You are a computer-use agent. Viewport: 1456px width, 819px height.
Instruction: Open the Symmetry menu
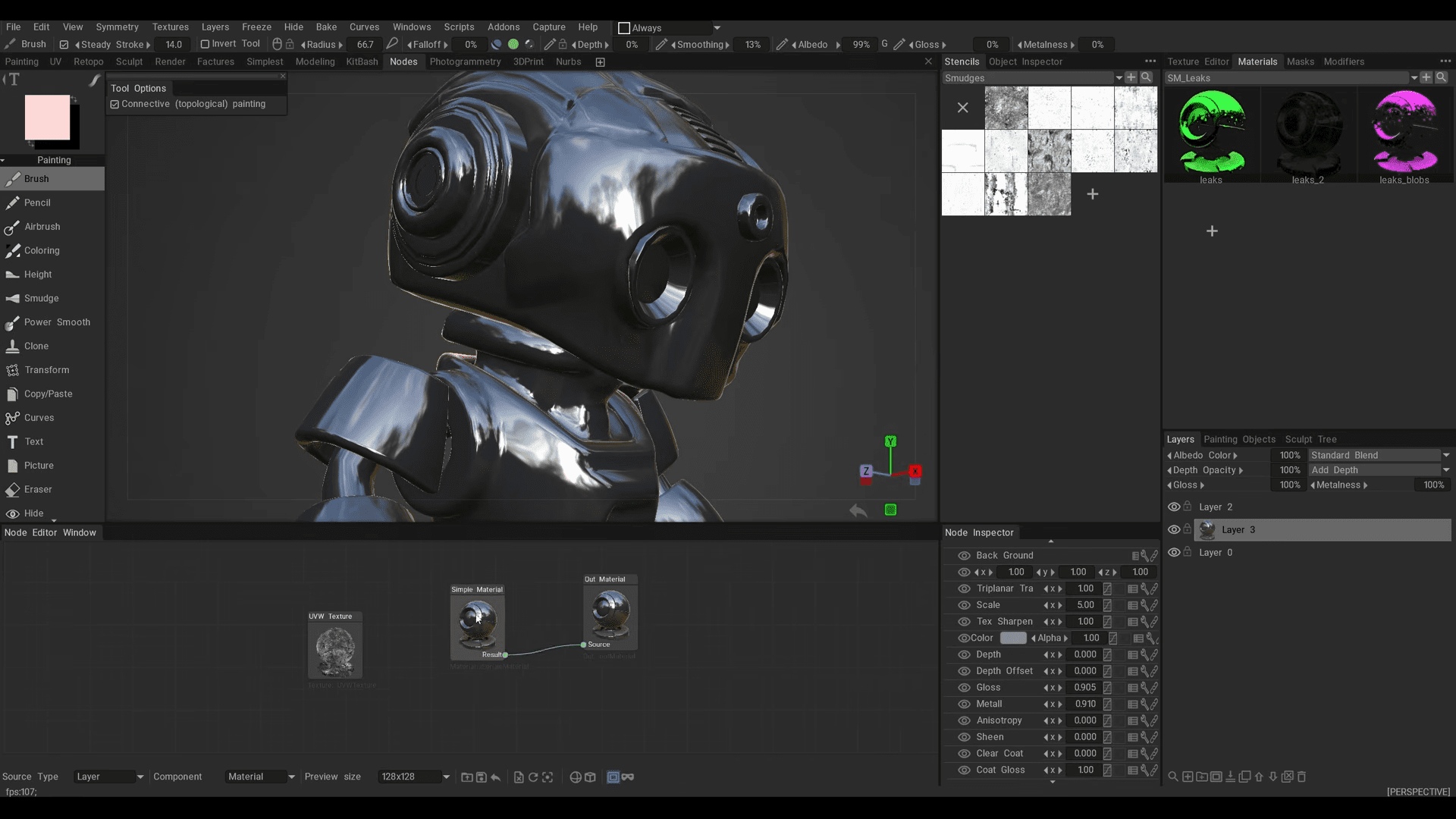(x=117, y=27)
